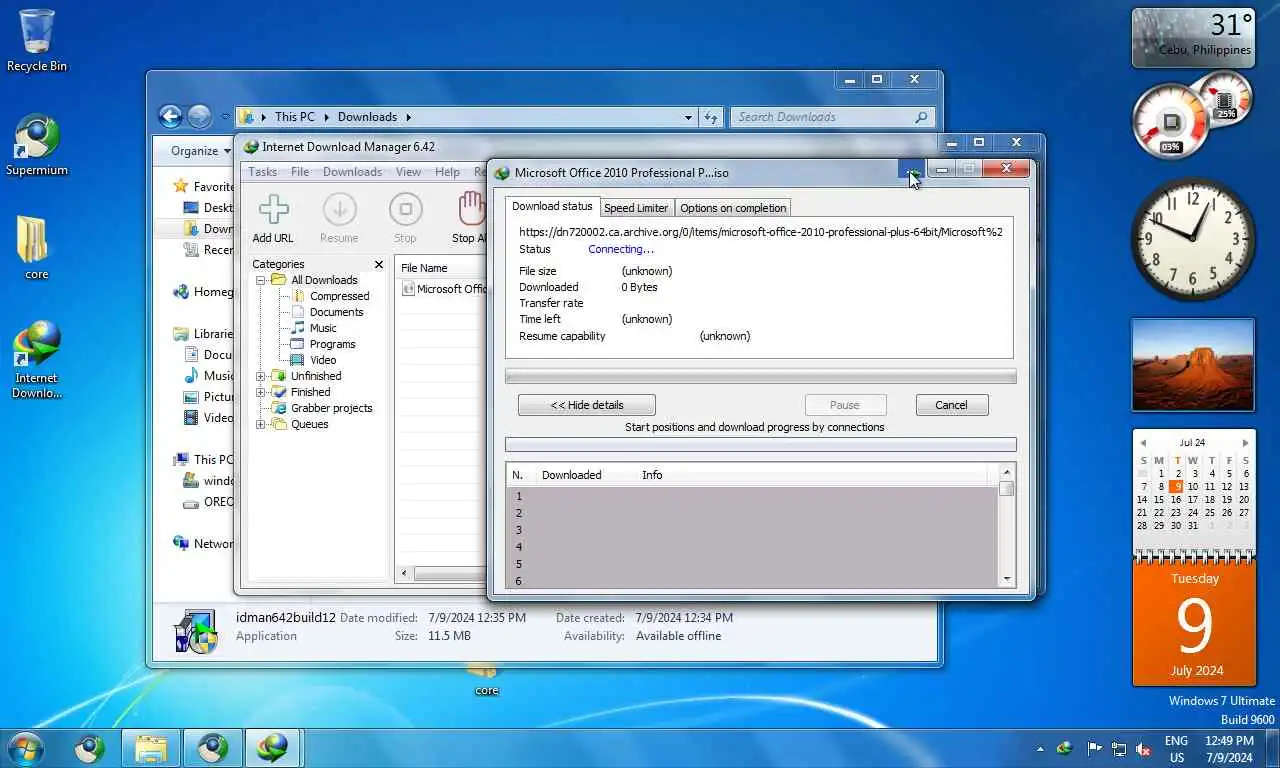1280x768 pixels.
Task: Select the Supermium desktop shortcut
Action: [x=37, y=146]
